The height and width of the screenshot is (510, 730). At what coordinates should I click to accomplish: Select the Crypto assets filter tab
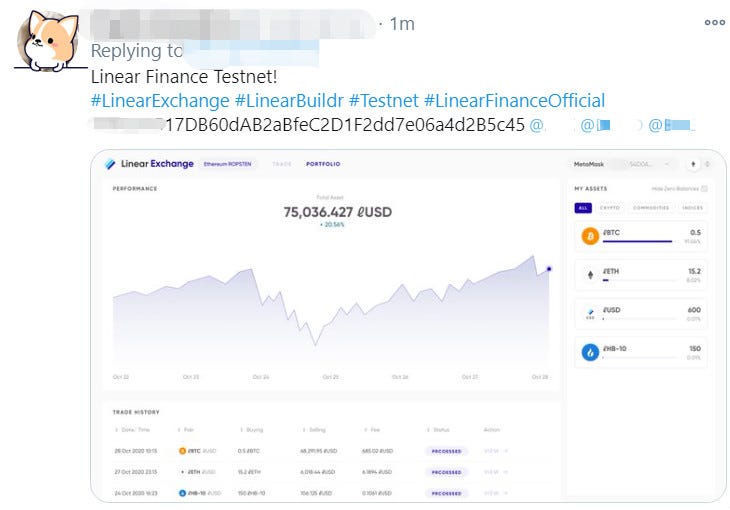click(x=610, y=208)
